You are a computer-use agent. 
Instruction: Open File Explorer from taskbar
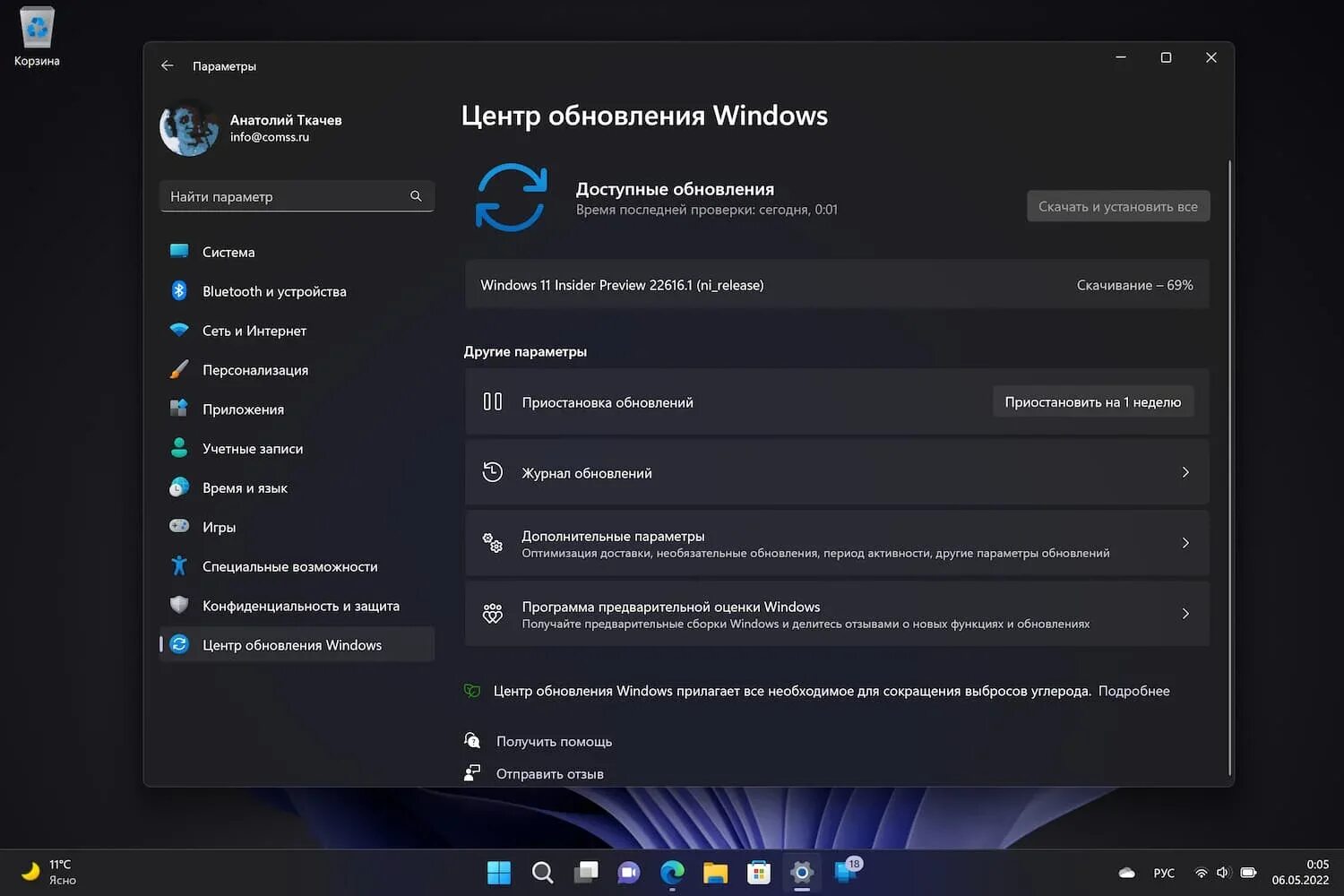click(x=715, y=872)
